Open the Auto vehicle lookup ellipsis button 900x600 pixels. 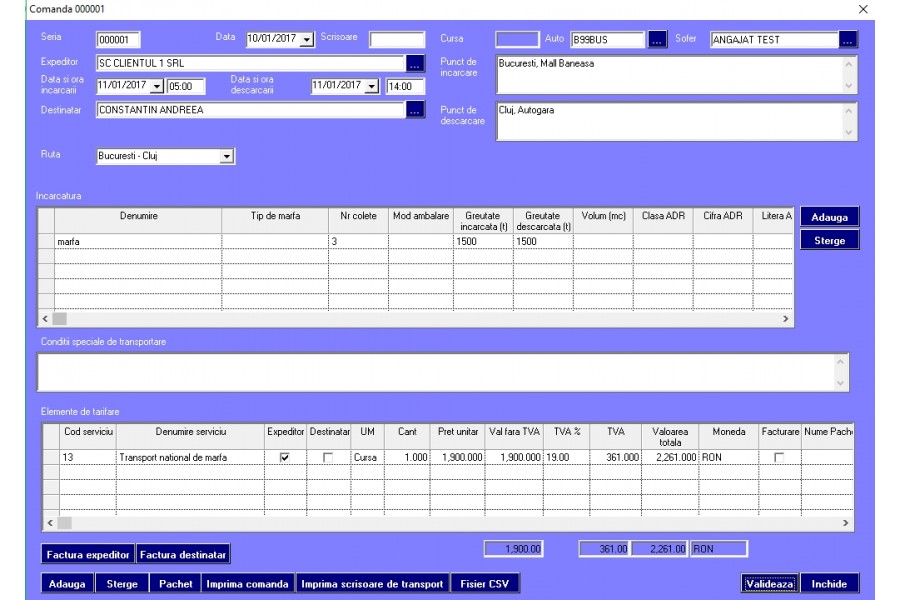click(657, 40)
